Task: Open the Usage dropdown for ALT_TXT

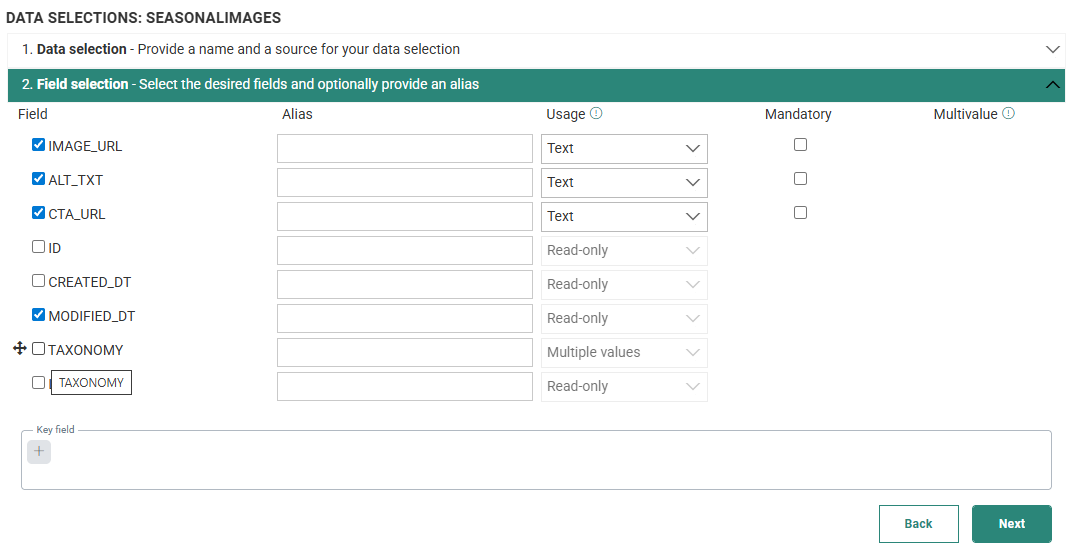Action: click(x=624, y=183)
